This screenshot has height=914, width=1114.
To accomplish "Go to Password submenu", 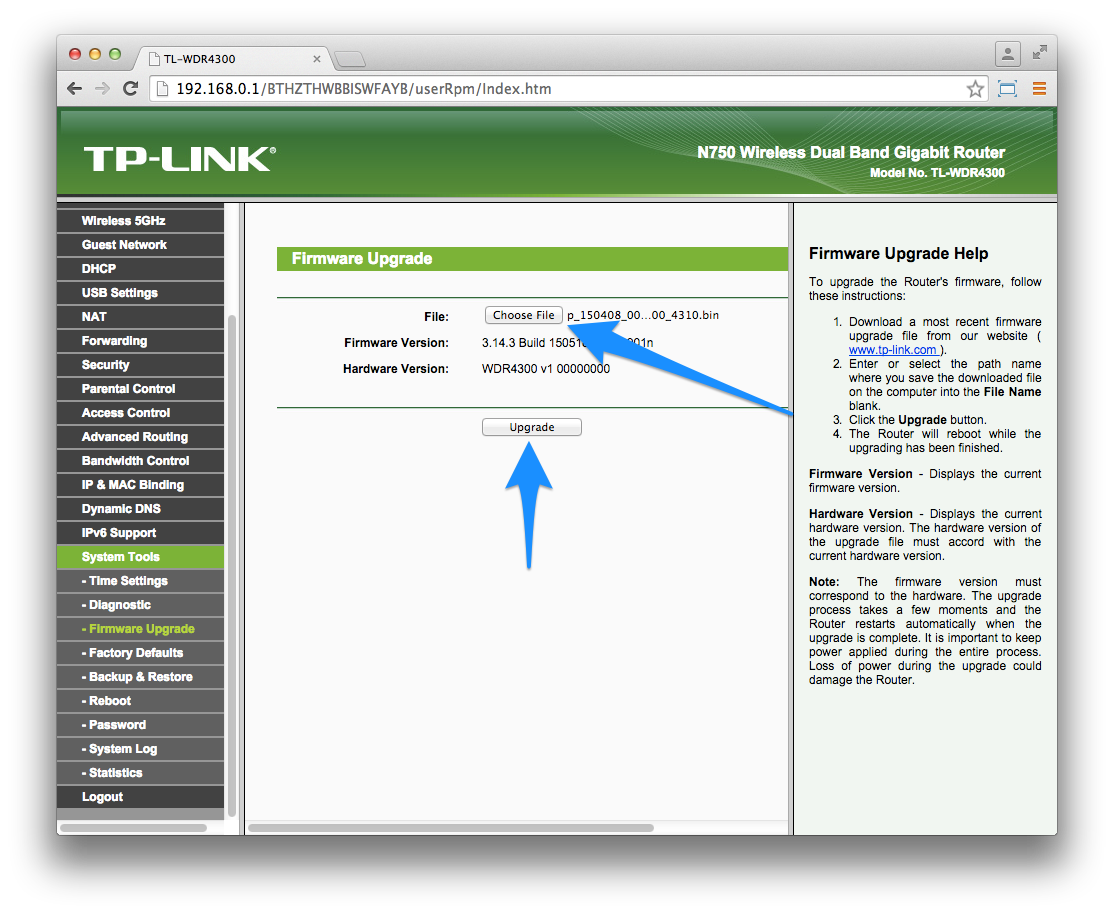I will click(141, 725).
